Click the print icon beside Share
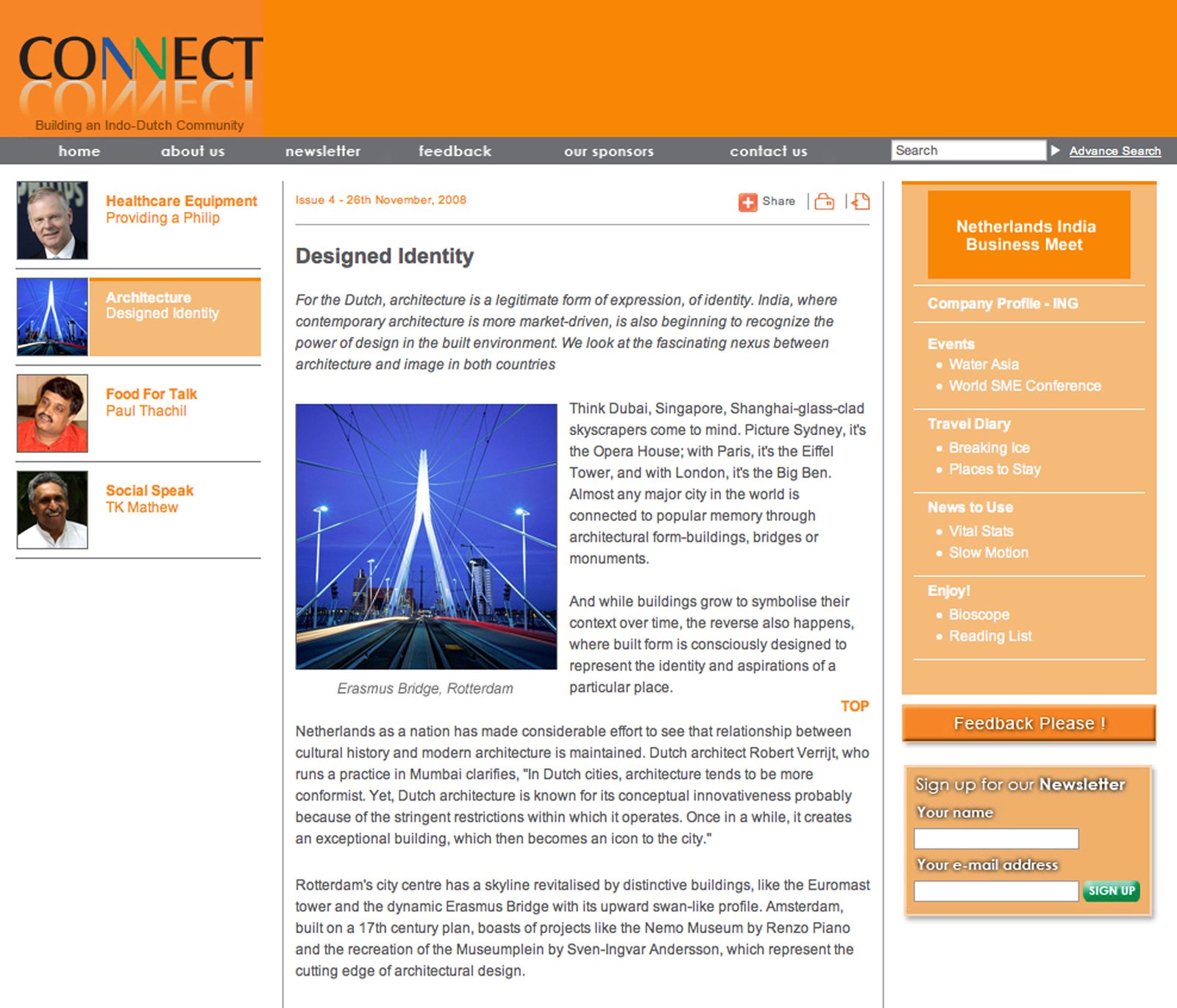Viewport: 1177px width, 1008px height. click(x=825, y=201)
